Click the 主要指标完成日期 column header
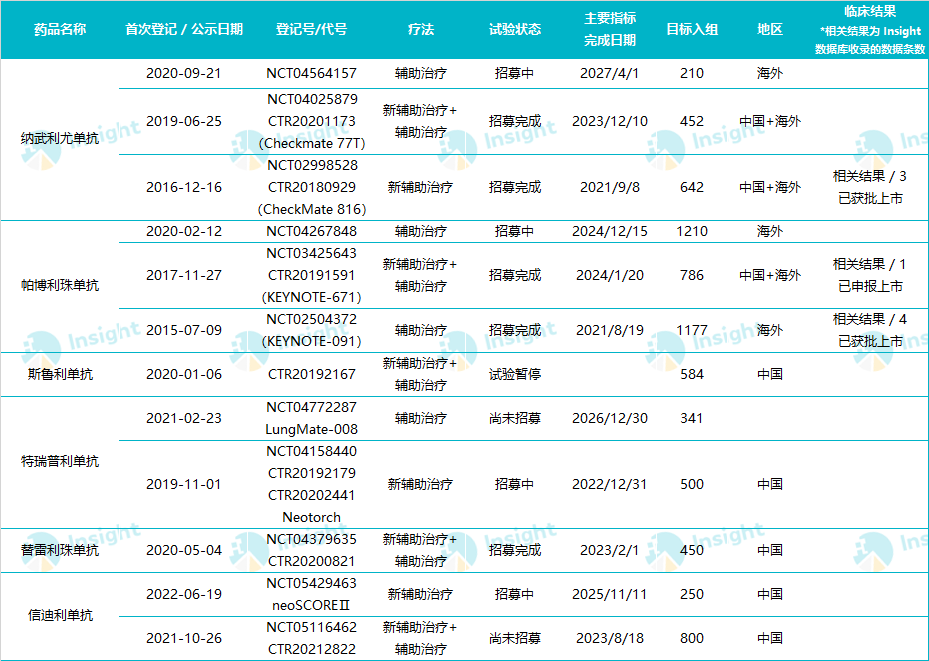Viewport: 929px width, 661px height. 609,30
